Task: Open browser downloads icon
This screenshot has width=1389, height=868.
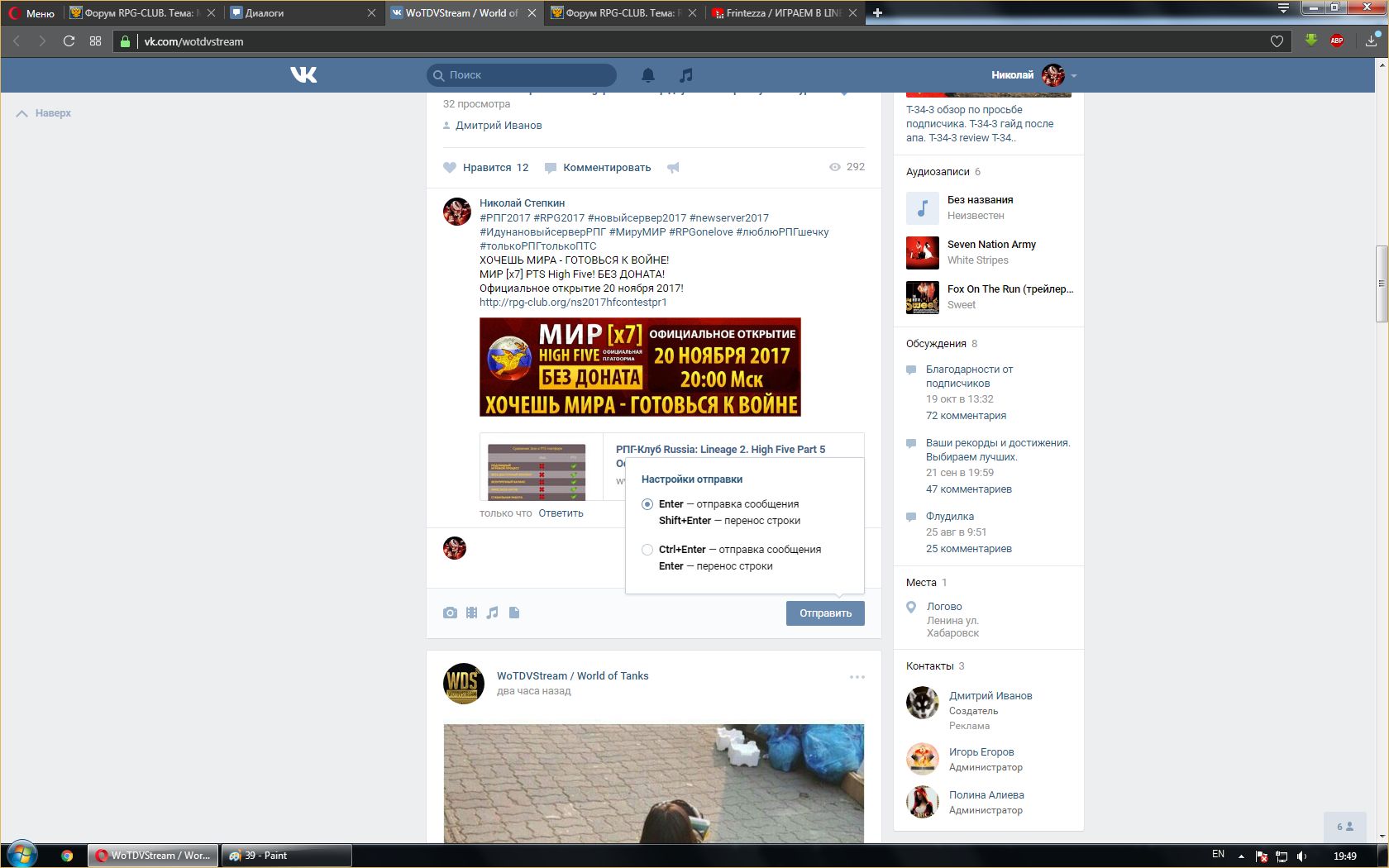Action: click(1372, 40)
